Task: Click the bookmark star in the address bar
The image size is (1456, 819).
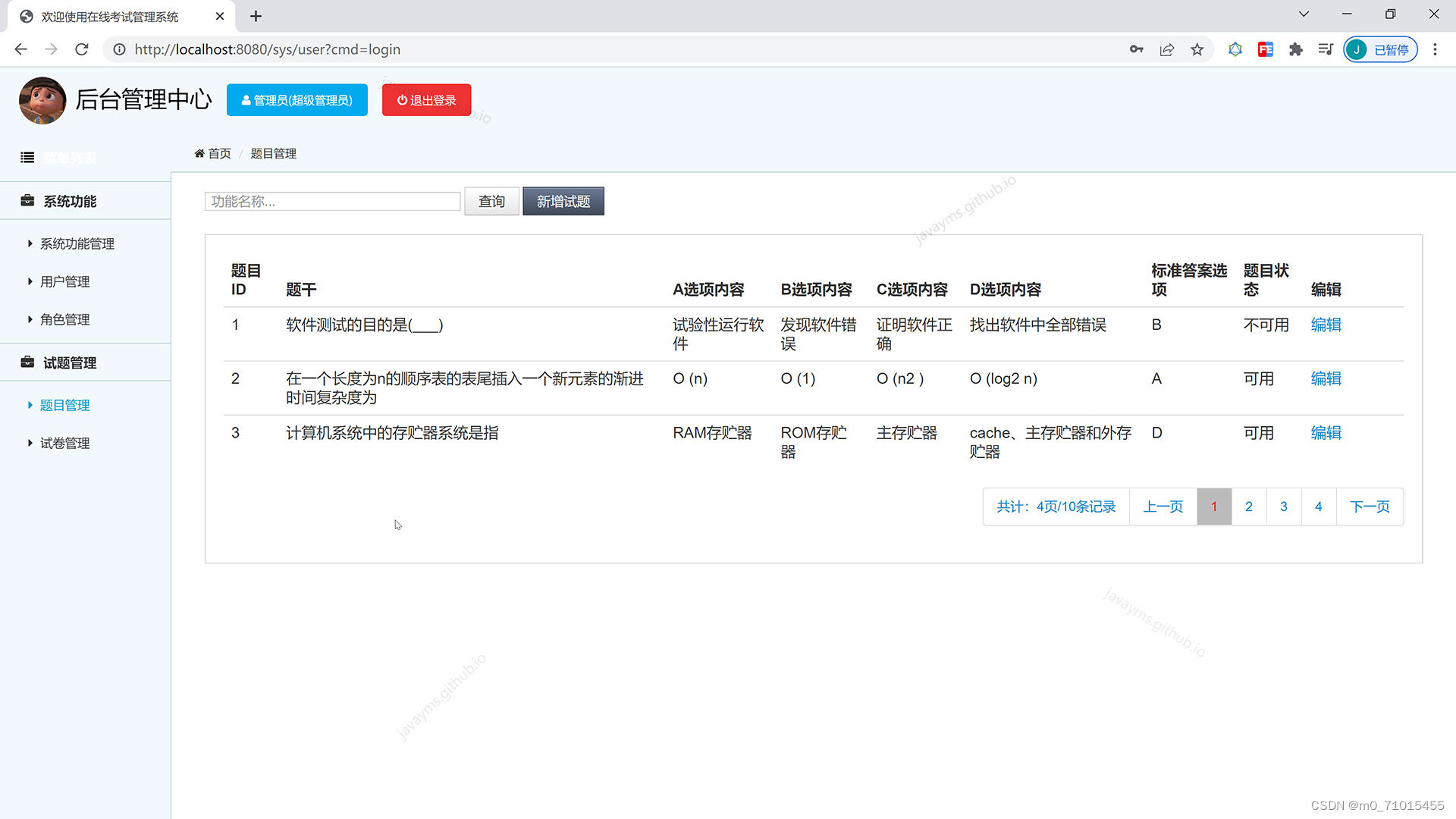Action: [1197, 49]
